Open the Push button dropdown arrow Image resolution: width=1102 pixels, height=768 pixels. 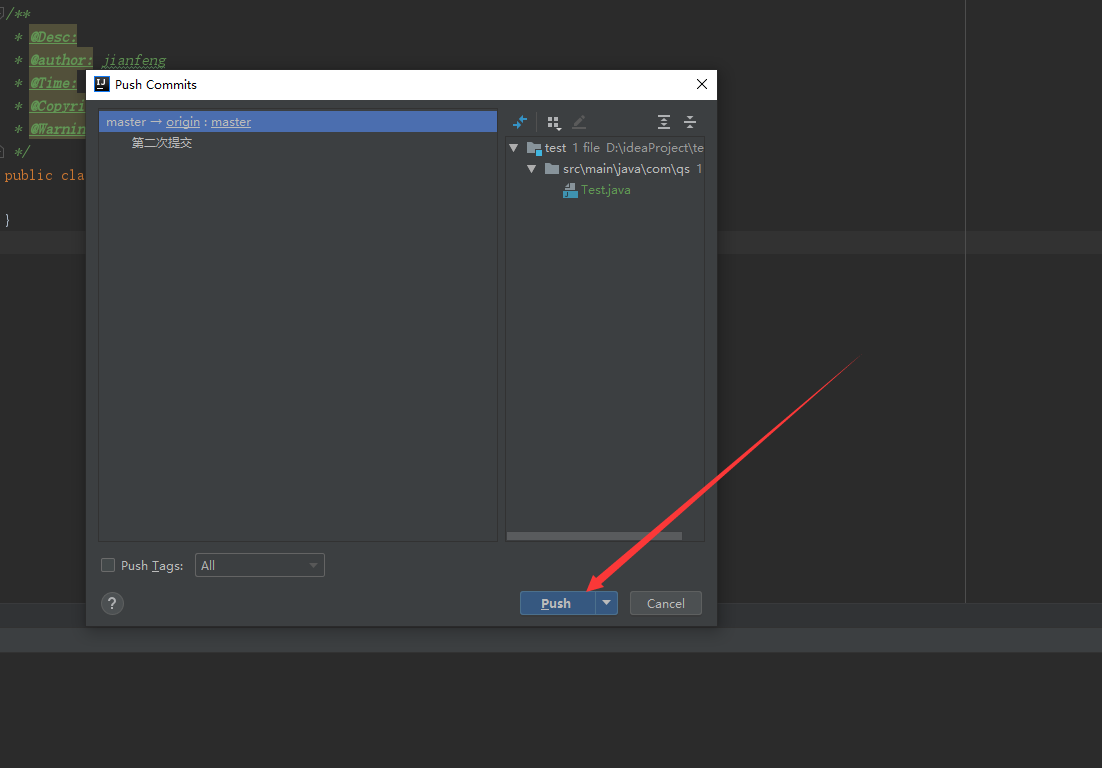tap(607, 603)
